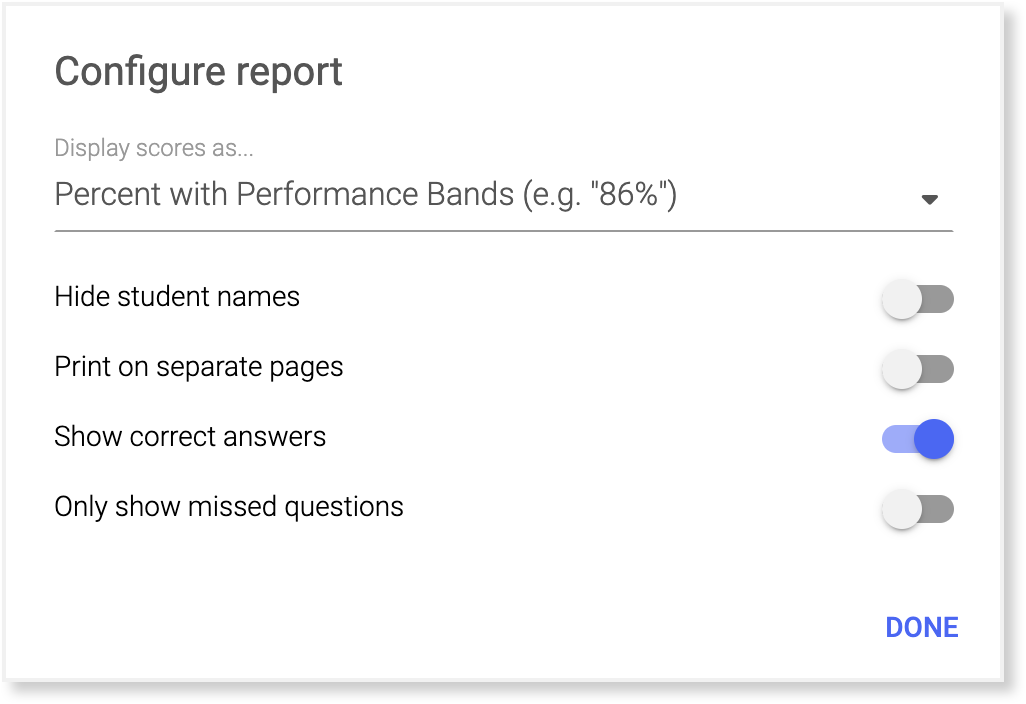
Task: Enable the Hide student names toggle
Action: tap(917, 299)
